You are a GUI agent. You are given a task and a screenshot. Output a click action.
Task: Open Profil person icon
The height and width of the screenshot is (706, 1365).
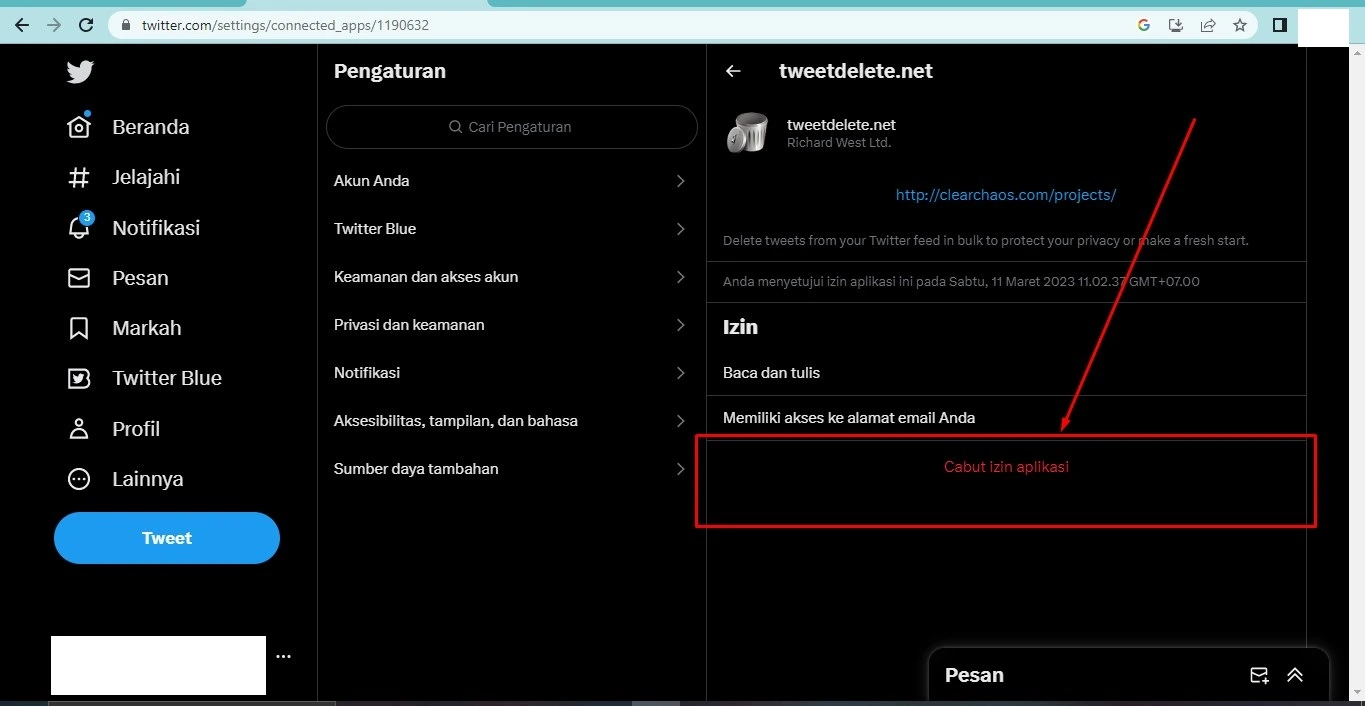point(79,429)
